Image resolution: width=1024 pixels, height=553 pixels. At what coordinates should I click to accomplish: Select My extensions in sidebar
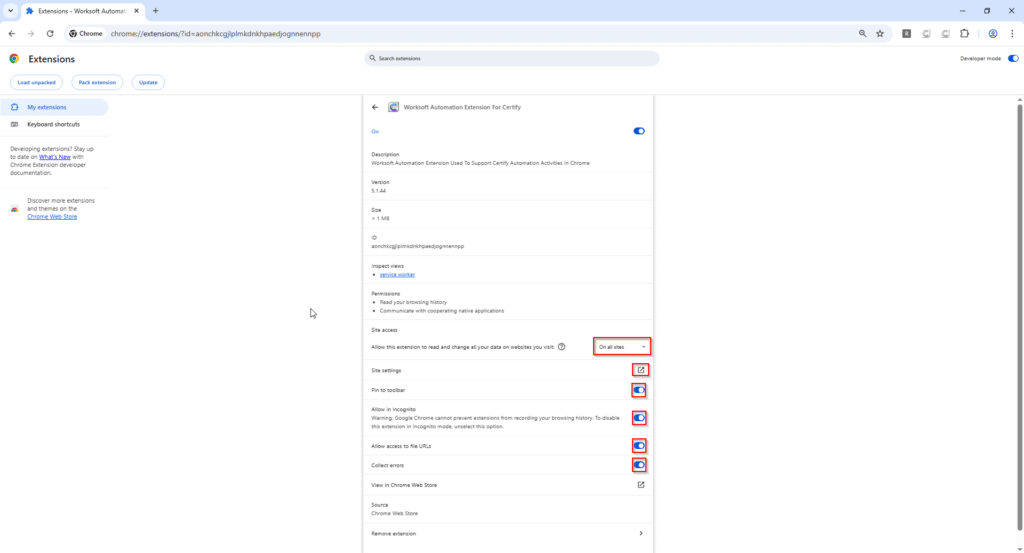pyautogui.click(x=55, y=107)
